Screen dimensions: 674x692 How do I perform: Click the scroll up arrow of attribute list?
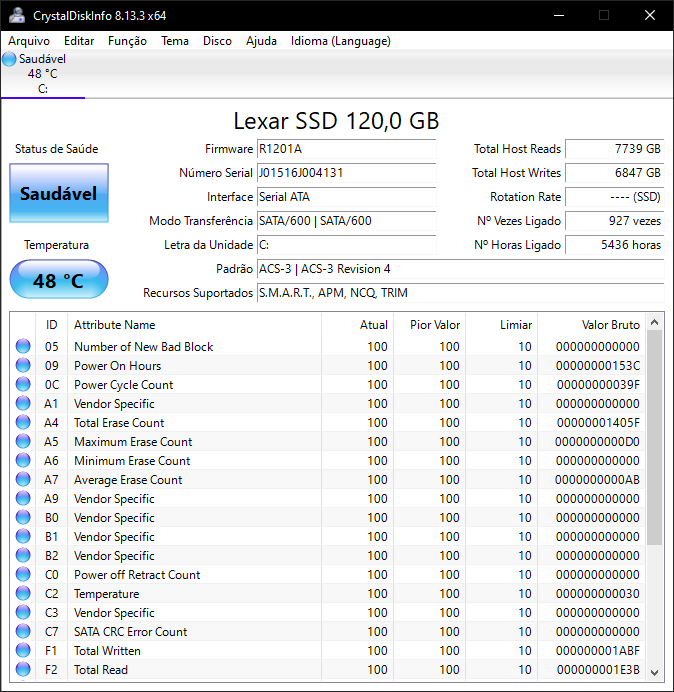[655, 322]
